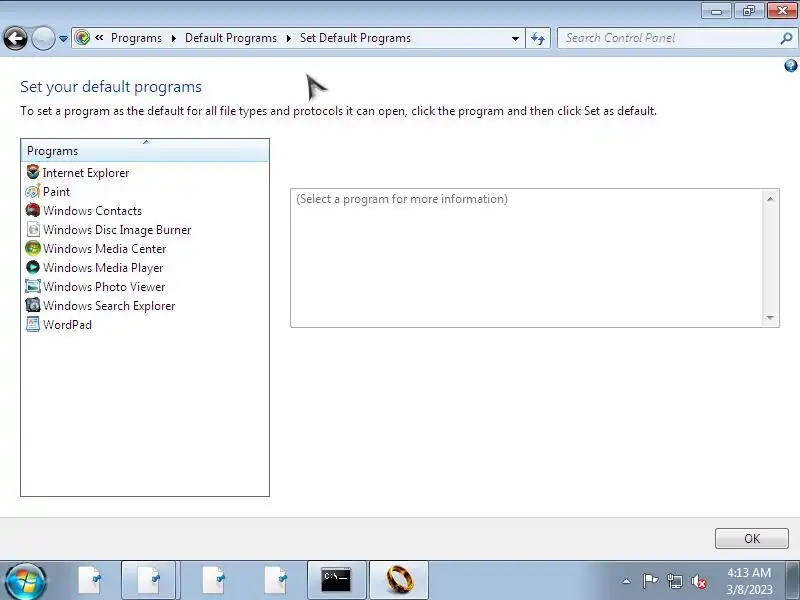Viewport: 800px width, 600px height.
Task: Click the description box scroll up arrow
Action: tap(770, 198)
